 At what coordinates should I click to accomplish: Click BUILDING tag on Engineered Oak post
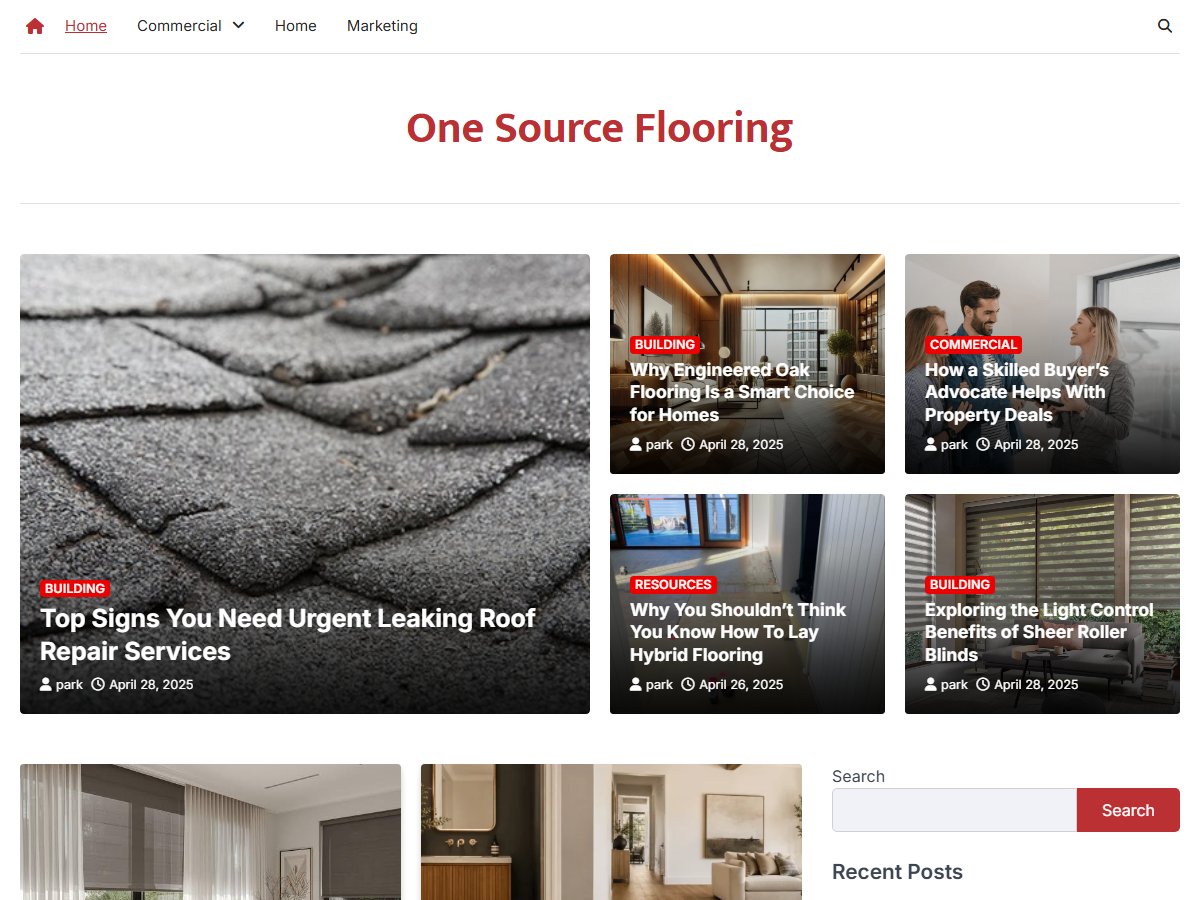tap(665, 345)
